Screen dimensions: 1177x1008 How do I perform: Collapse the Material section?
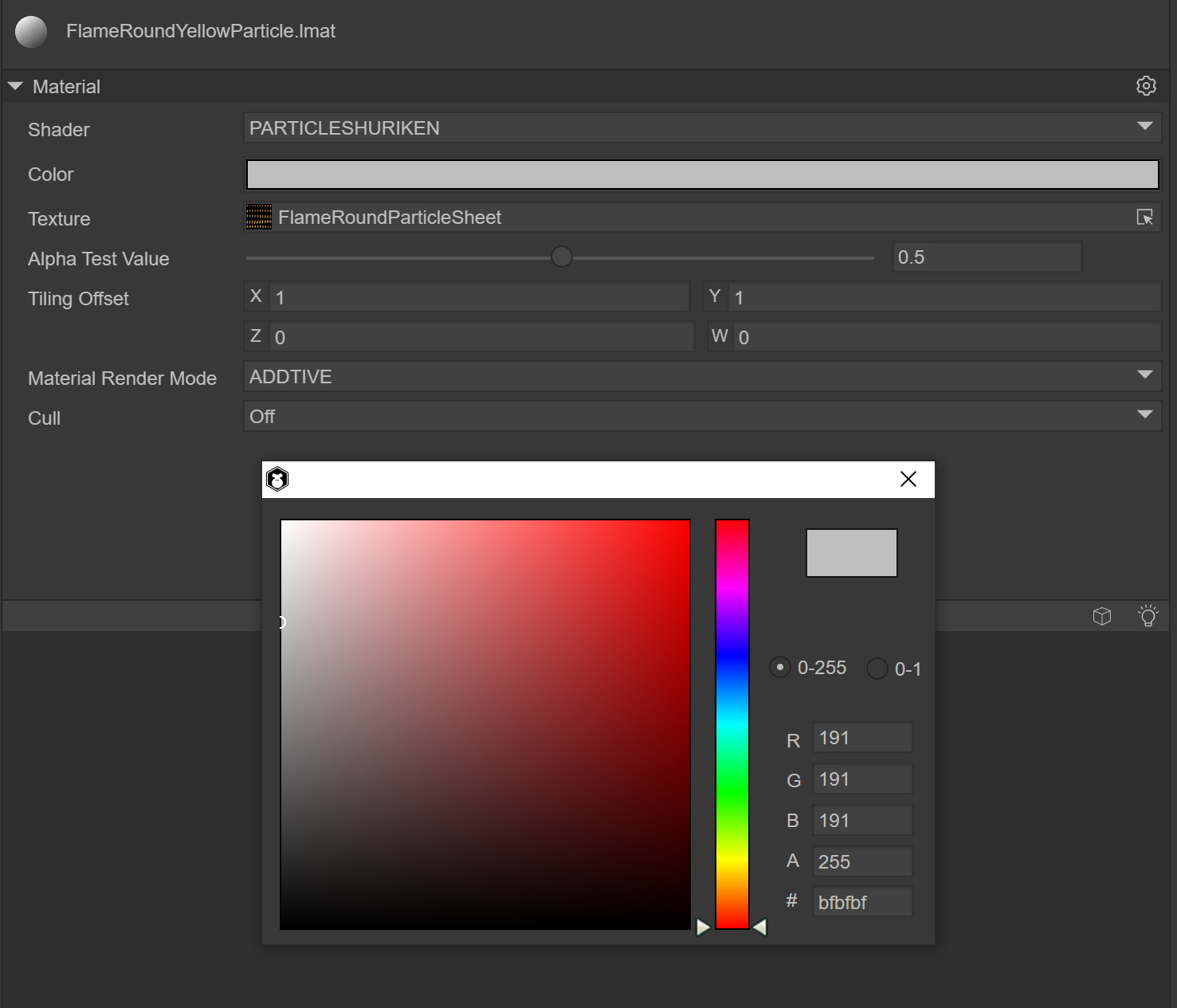[15, 86]
